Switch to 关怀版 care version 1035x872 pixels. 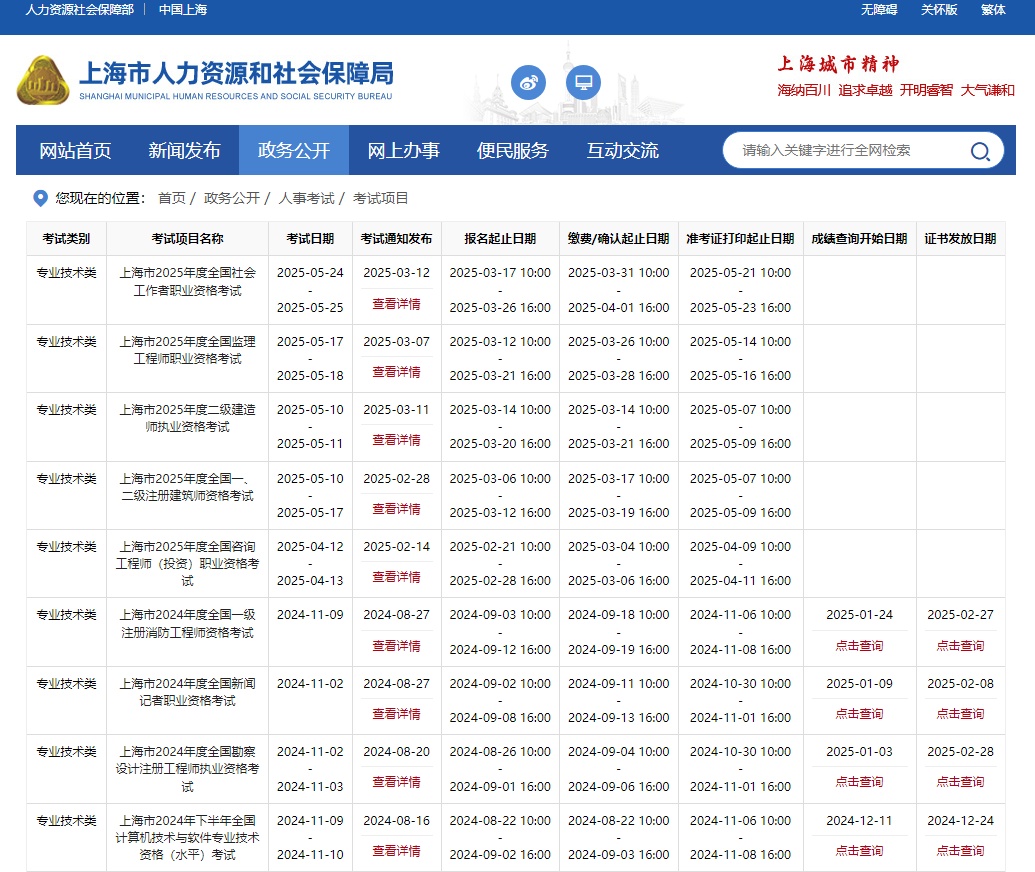tap(939, 10)
